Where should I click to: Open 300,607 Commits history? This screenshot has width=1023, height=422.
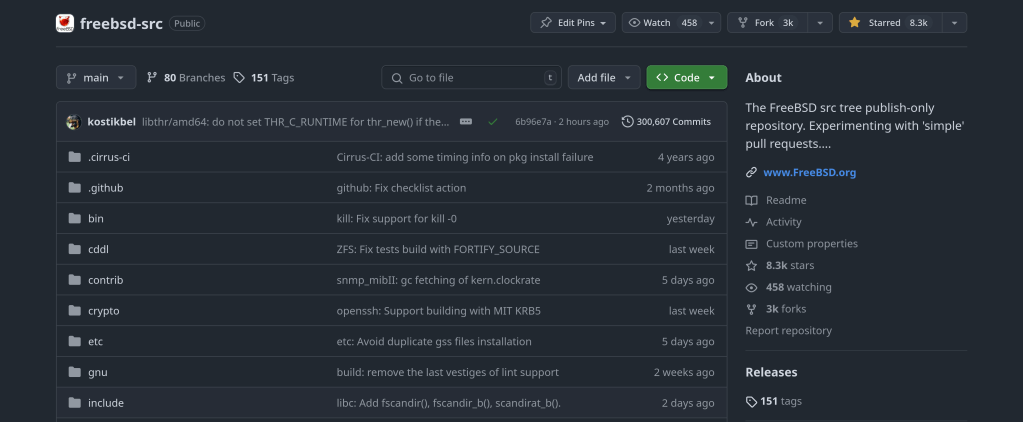click(666, 122)
